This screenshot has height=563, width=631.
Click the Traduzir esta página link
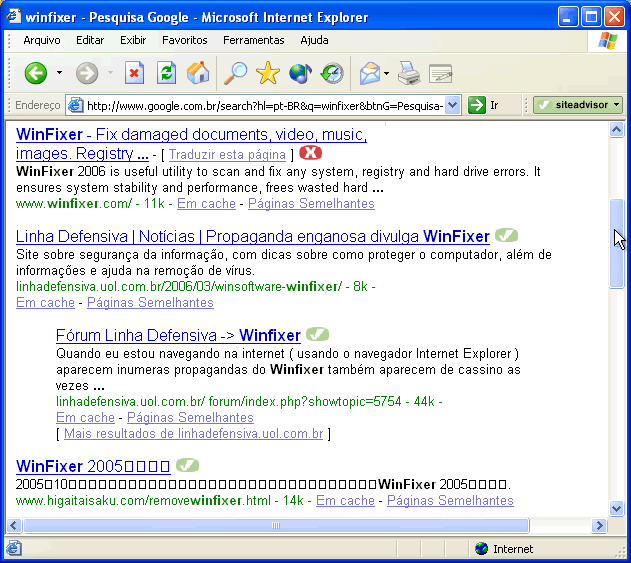point(227,155)
